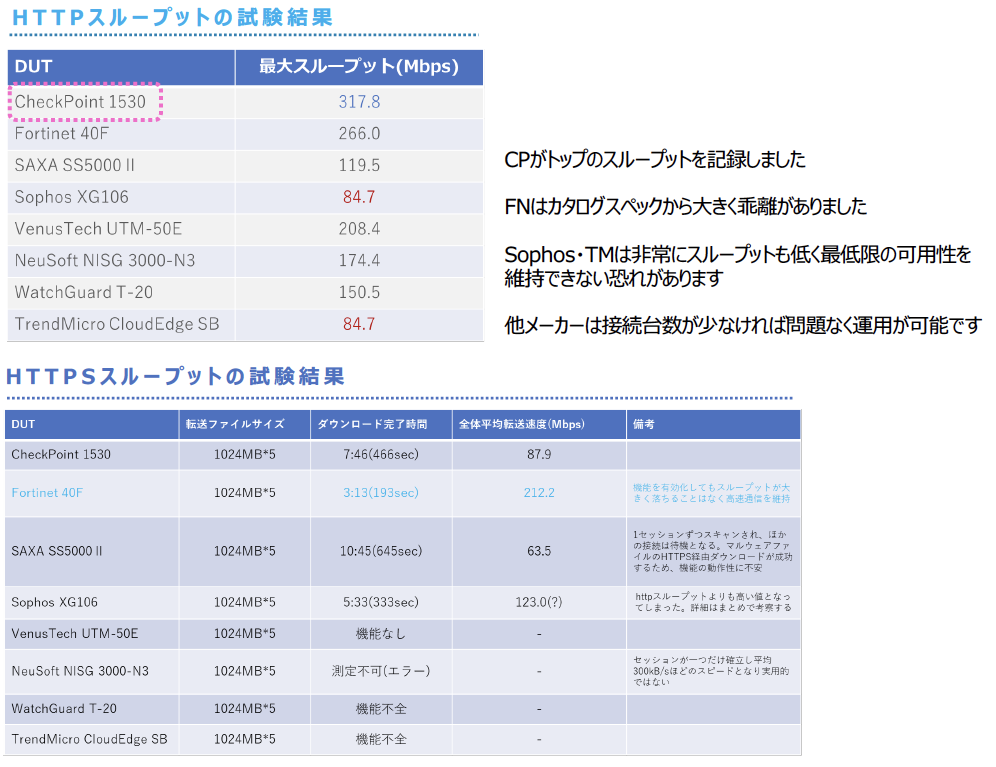Select the 317.8 throughput value
Screen dimensions: 996x767
click(x=359, y=102)
